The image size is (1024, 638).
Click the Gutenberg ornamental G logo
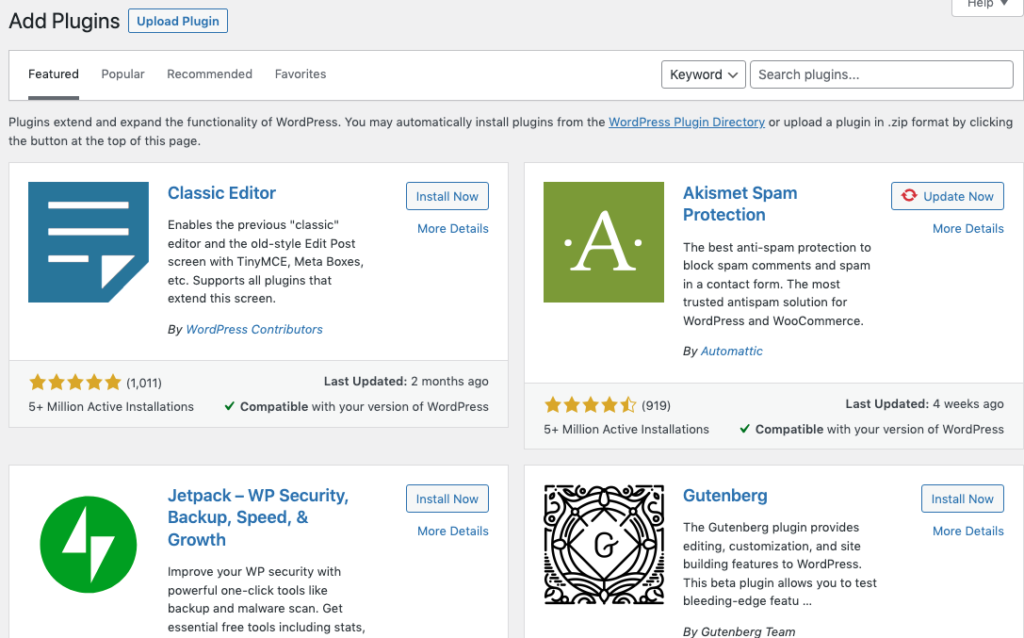point(603,545)
